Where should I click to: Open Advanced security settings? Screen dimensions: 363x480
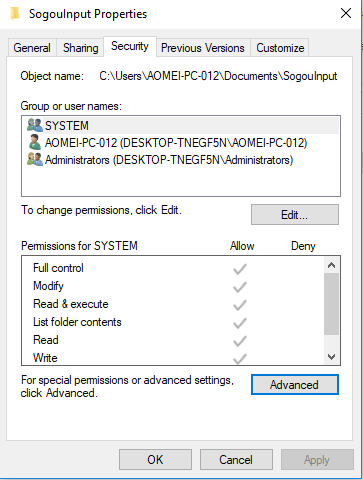tap(295, 385)
